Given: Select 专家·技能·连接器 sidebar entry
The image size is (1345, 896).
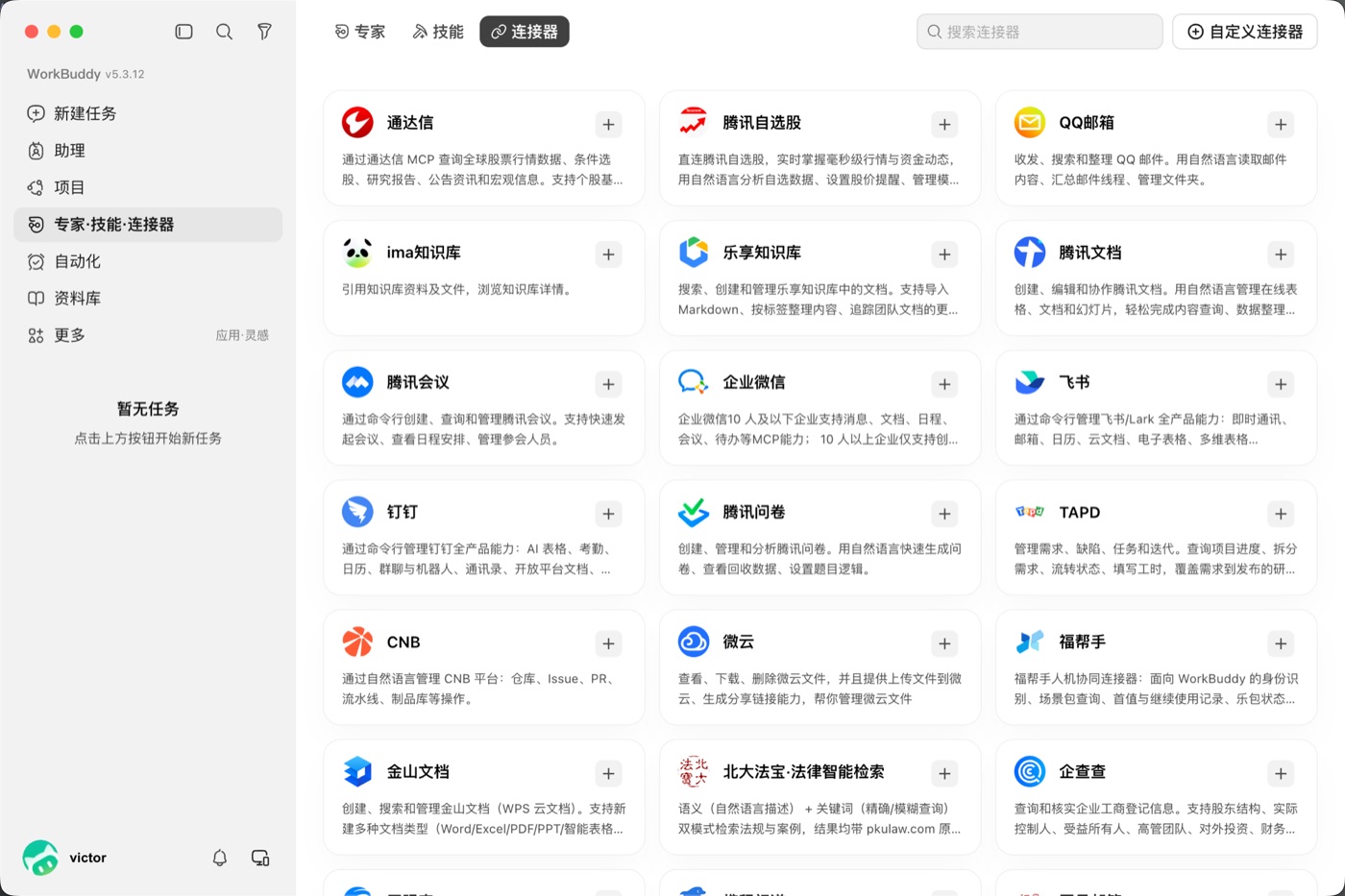Looking at the screenshot, I should [148, 225].
